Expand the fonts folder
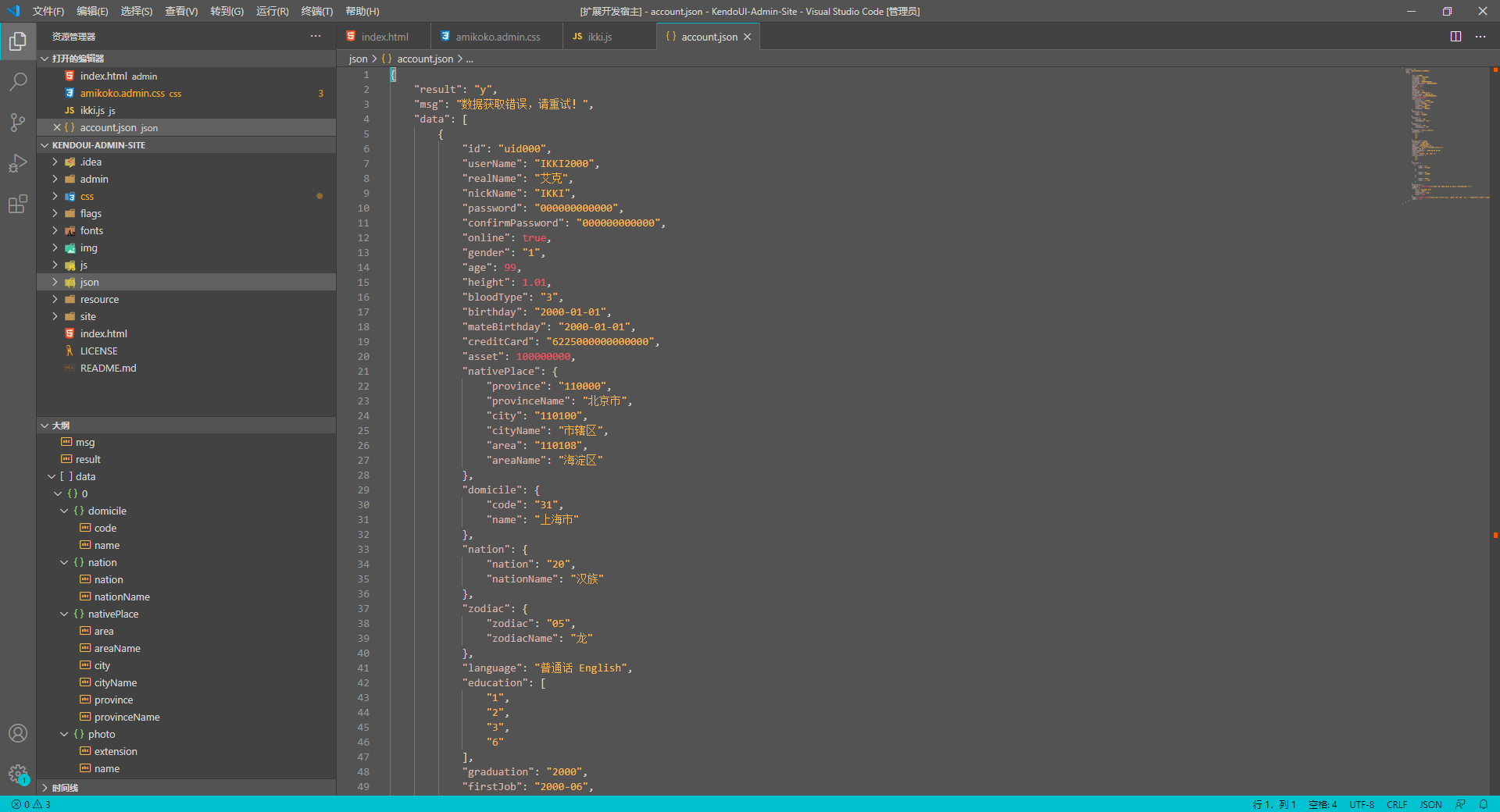The height and width of the screenshot is (812, 1500). tap(186, 230)
